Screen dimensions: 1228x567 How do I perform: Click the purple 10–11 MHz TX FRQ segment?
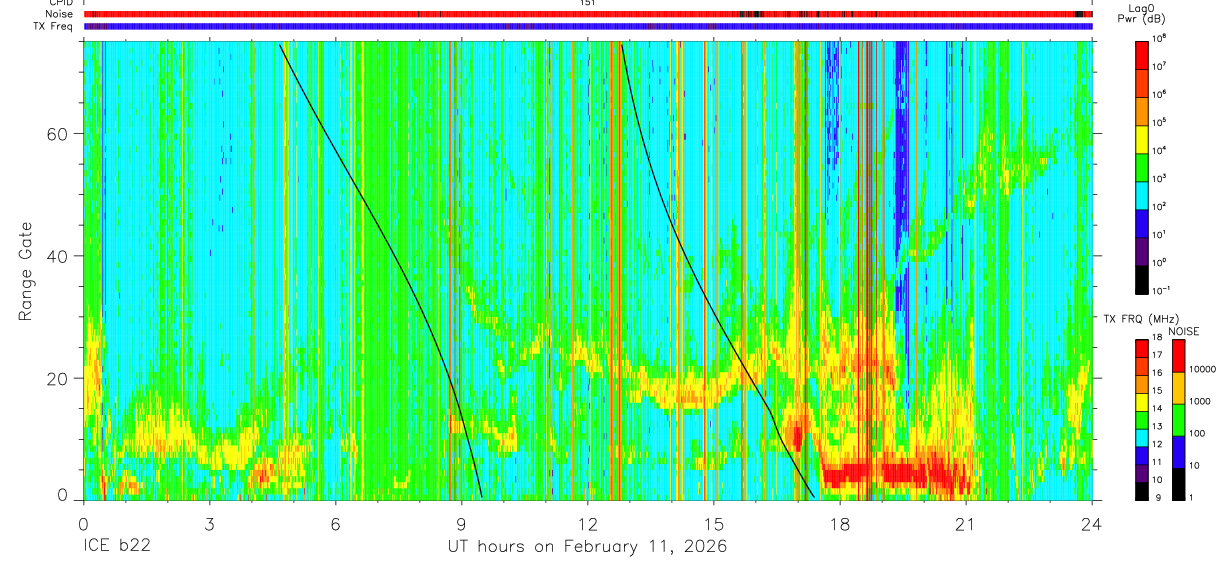(1142, 472)
